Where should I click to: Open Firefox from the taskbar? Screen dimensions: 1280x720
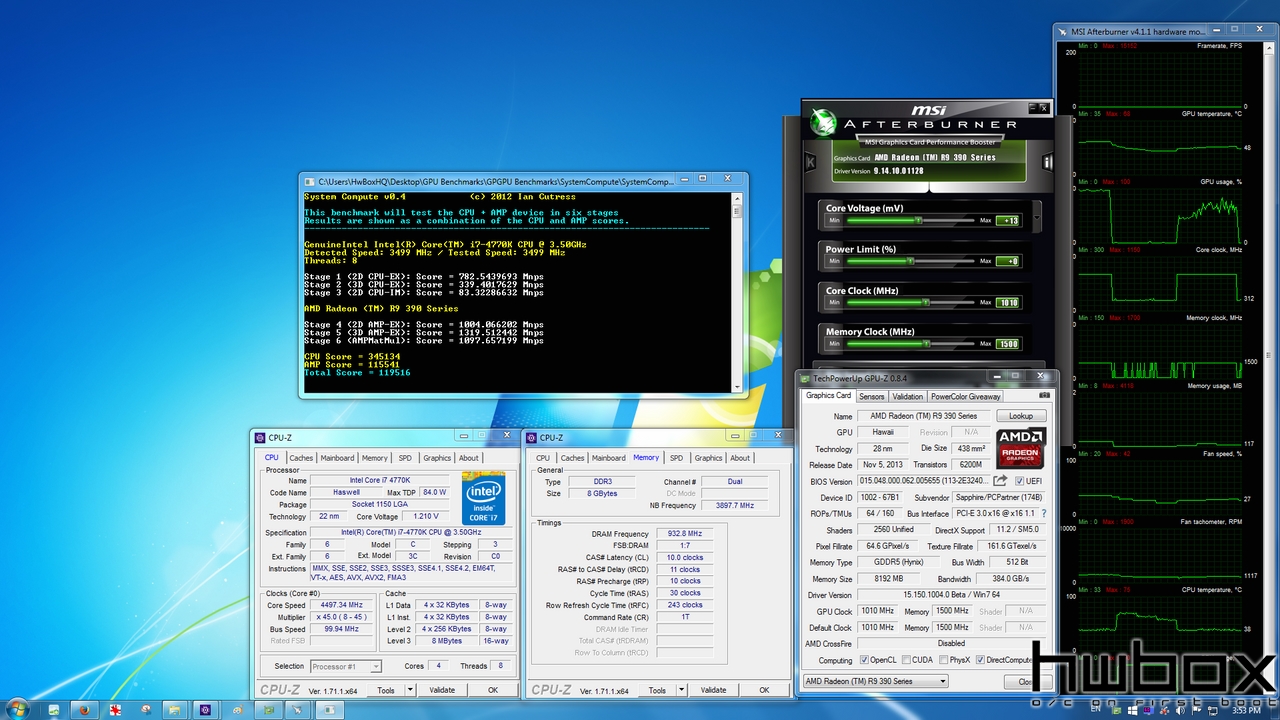point(85,709)
